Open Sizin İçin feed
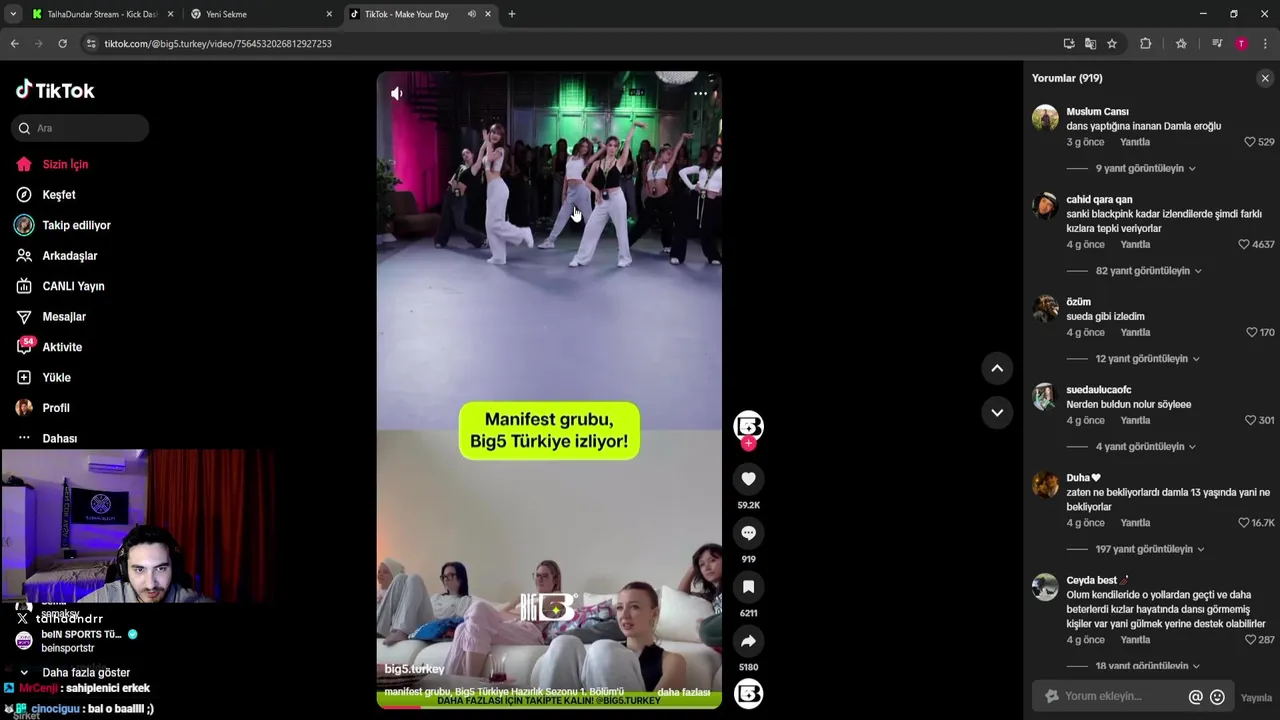This screenshot has width=1280, height=720. coord(65,164)
